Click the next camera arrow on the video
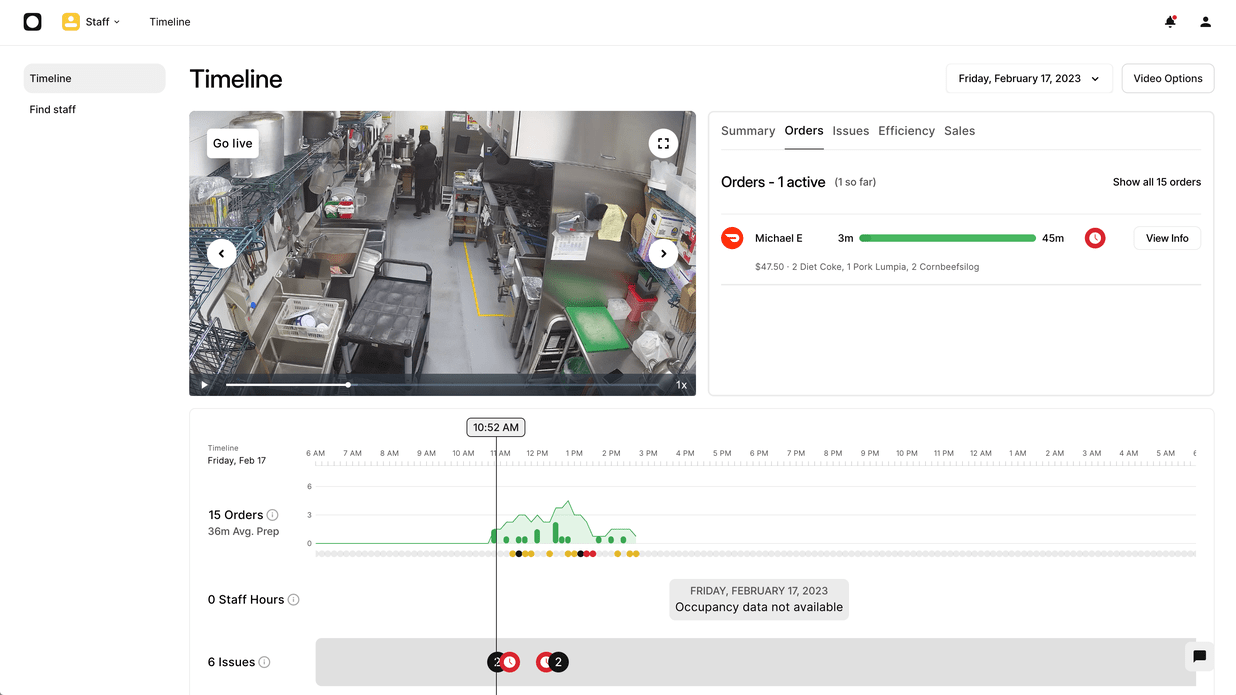The image size is (1236, 695). (663, 253)
